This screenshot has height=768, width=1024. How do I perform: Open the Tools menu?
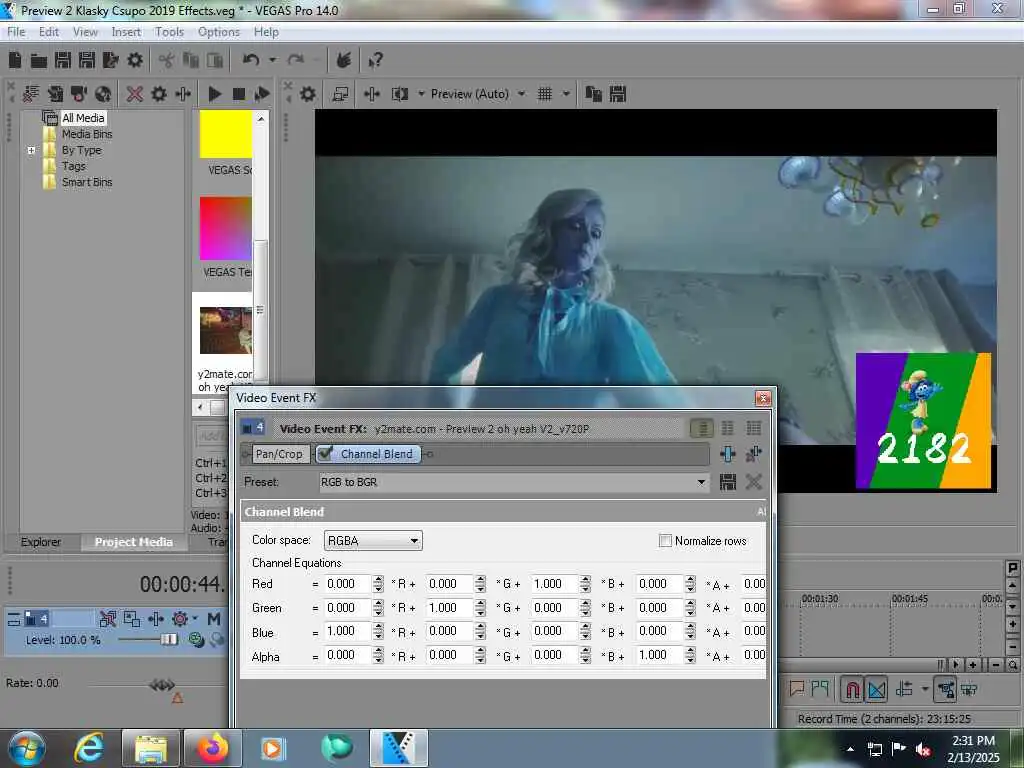click(169, 32)
